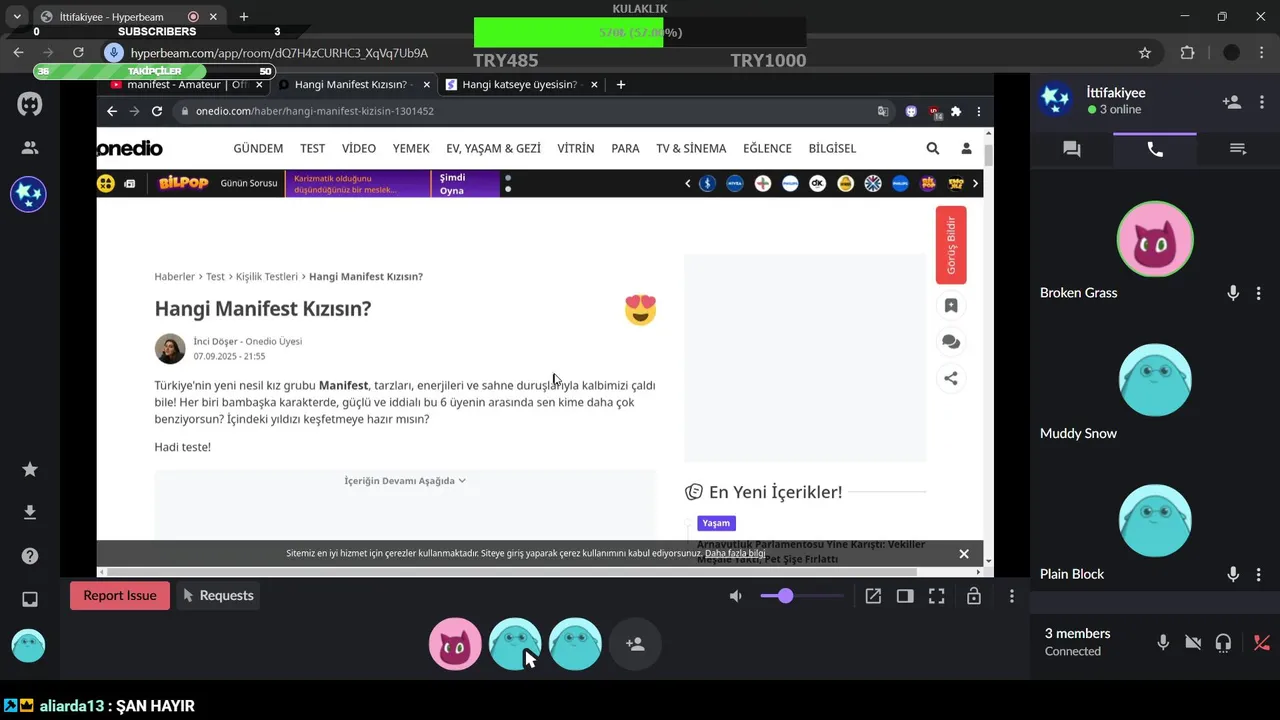
Task: Toggle headphones deafen in call controls
Action: click(x=1223, y=643)
